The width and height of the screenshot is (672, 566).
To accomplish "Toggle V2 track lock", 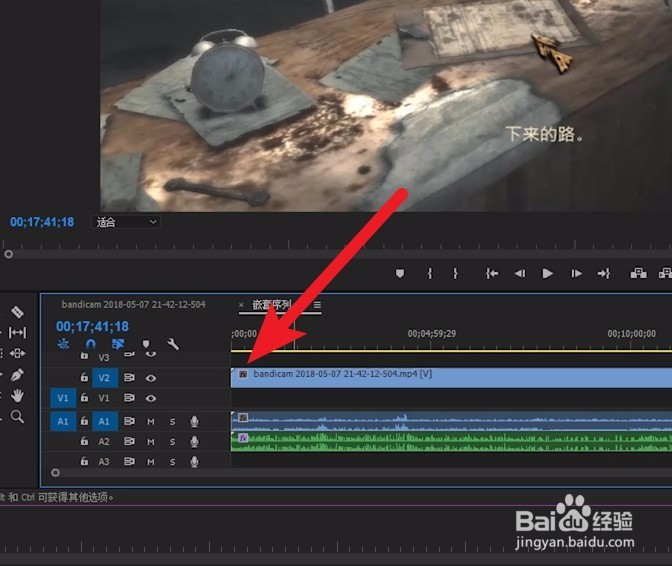I will [84, 377].
